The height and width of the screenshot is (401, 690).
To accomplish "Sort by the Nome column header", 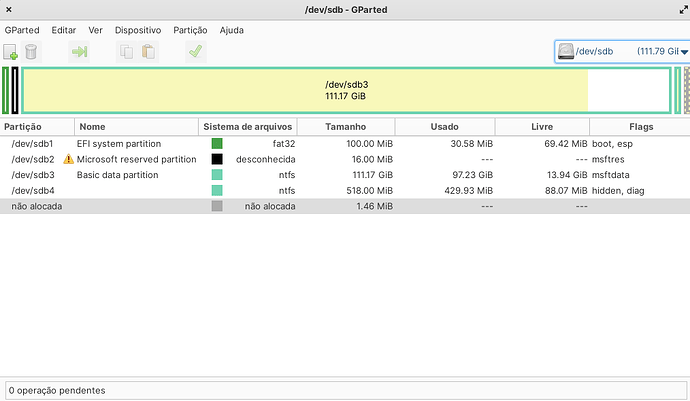I will [x=136, y=127].
